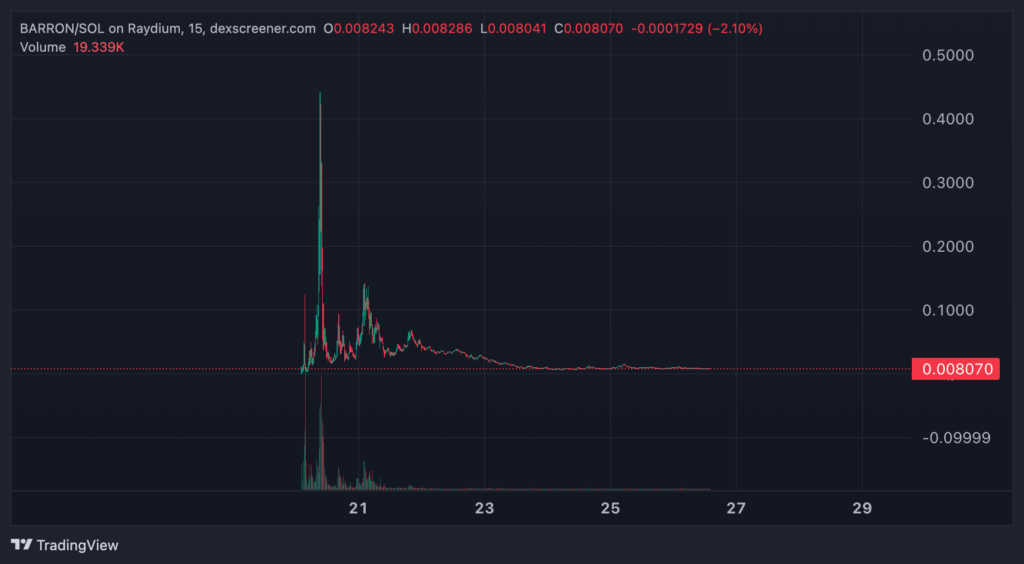This screenshot has height=564, width=1024.
Task: Click the TradingView logo icon
Action: (x=22, y=545)
